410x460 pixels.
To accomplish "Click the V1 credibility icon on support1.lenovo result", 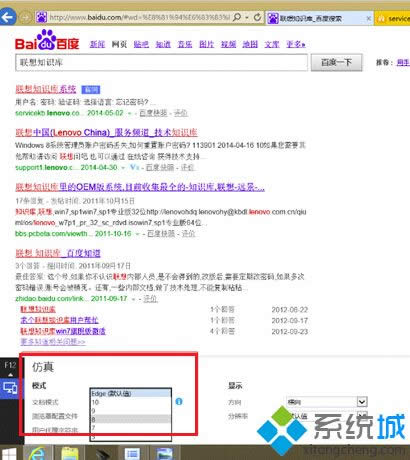I will point(134,167).
